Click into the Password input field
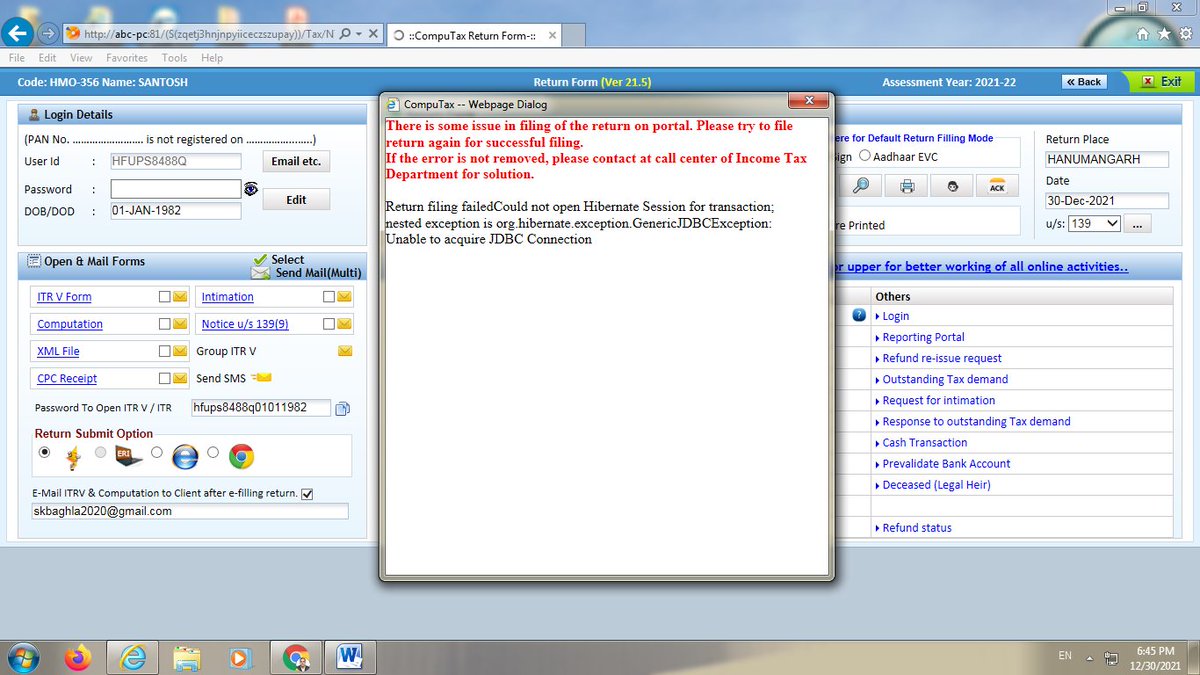The height and width of the screenshot is (675, 1200). (x=175, y=188)
